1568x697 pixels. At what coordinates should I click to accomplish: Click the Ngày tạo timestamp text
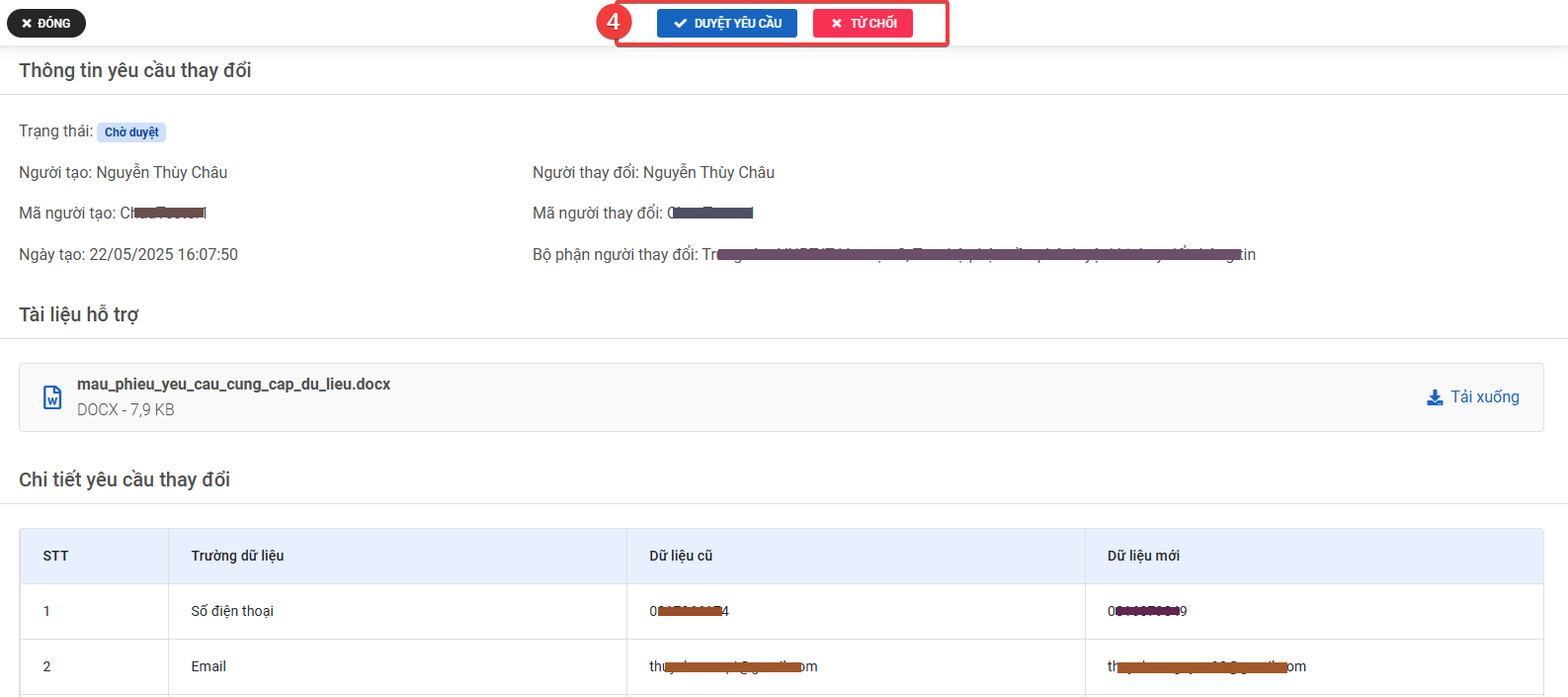128,254
